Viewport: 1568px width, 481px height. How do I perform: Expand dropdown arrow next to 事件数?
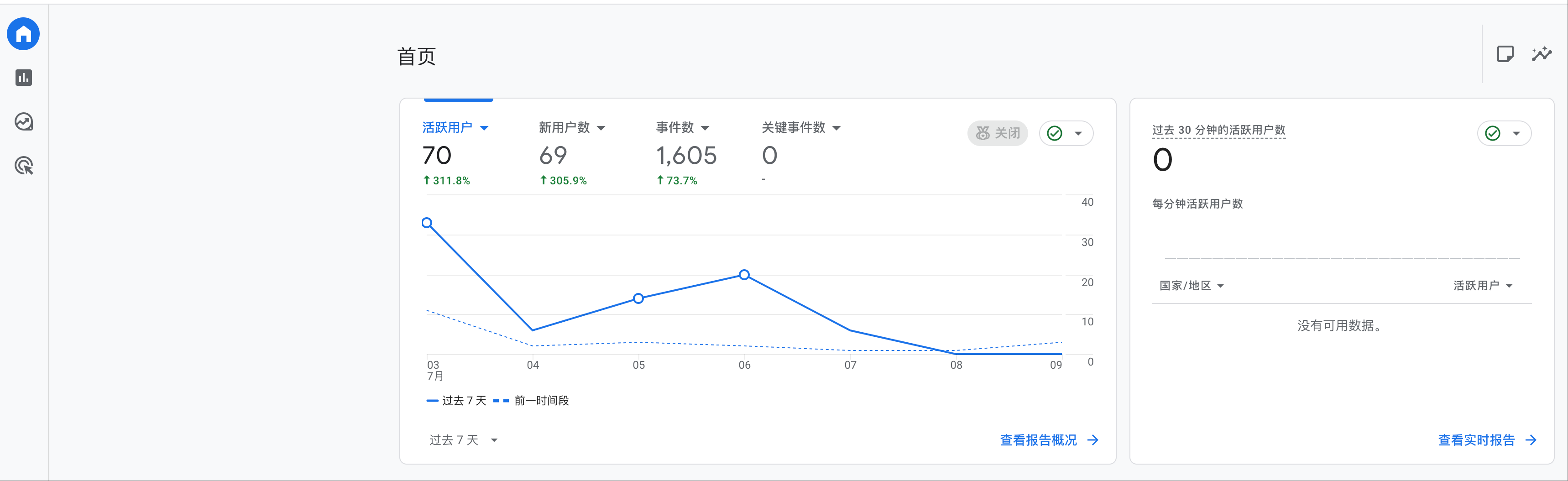pyautogui.click(x=706, y=129)
